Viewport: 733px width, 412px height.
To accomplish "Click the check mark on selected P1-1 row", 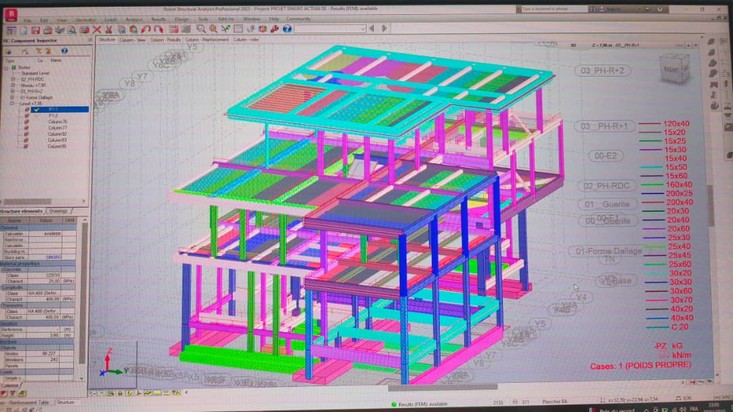I will [x=36, y=109].
